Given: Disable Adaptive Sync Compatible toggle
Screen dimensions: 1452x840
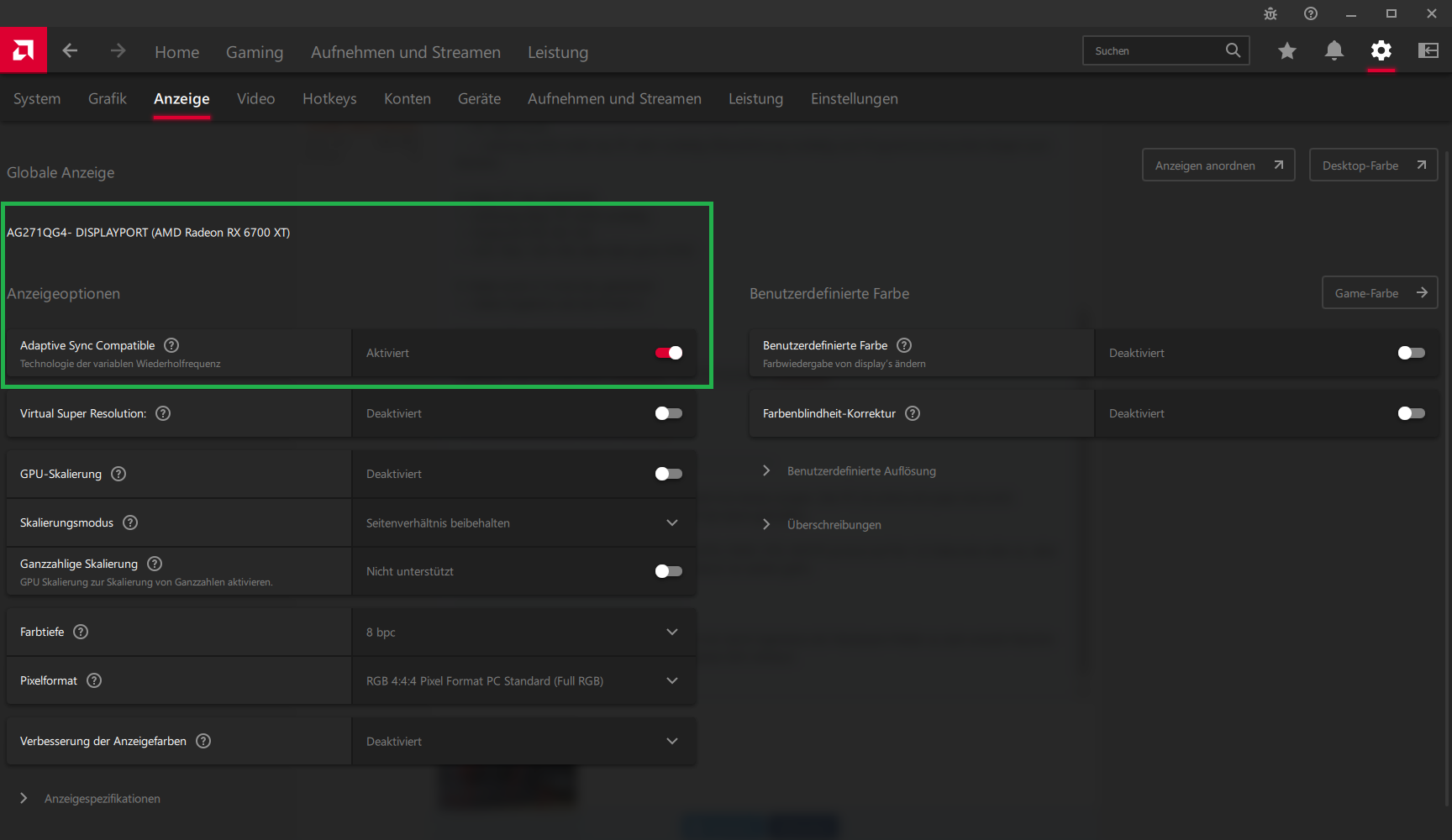Looking at the screenshot, I should coord(669,353).
